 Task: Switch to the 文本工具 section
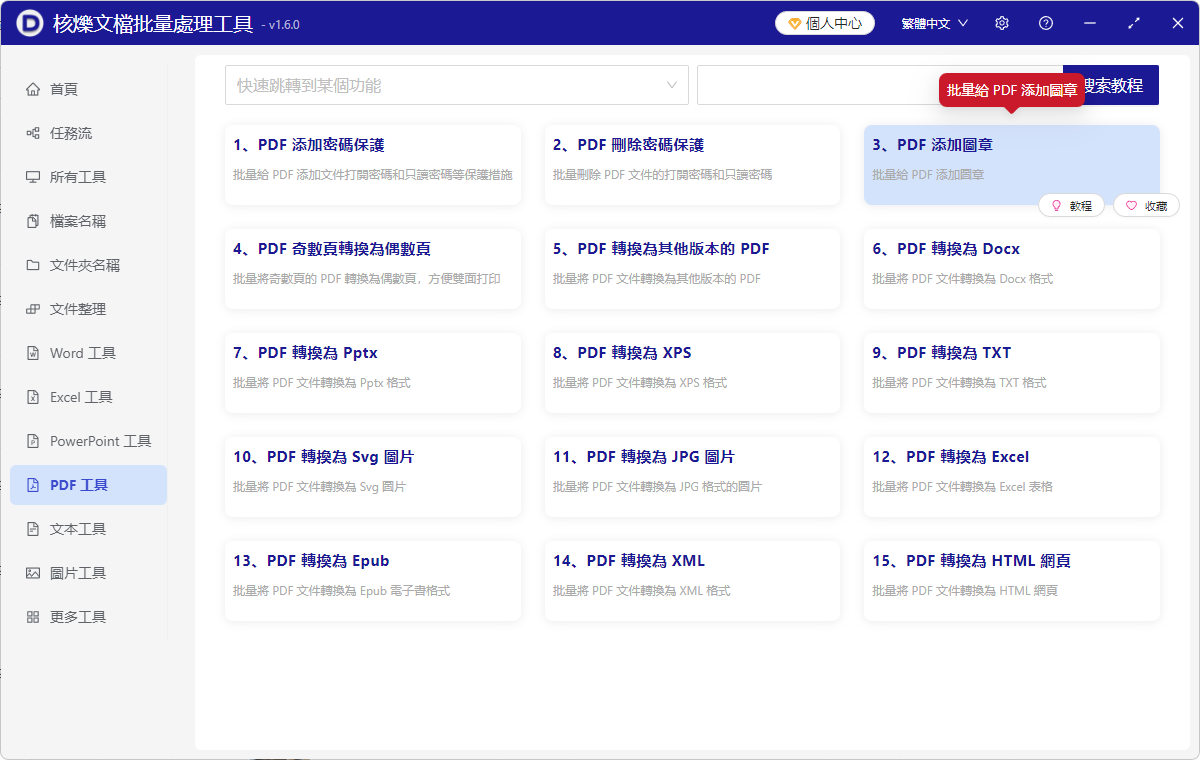[x=88, y=528]
